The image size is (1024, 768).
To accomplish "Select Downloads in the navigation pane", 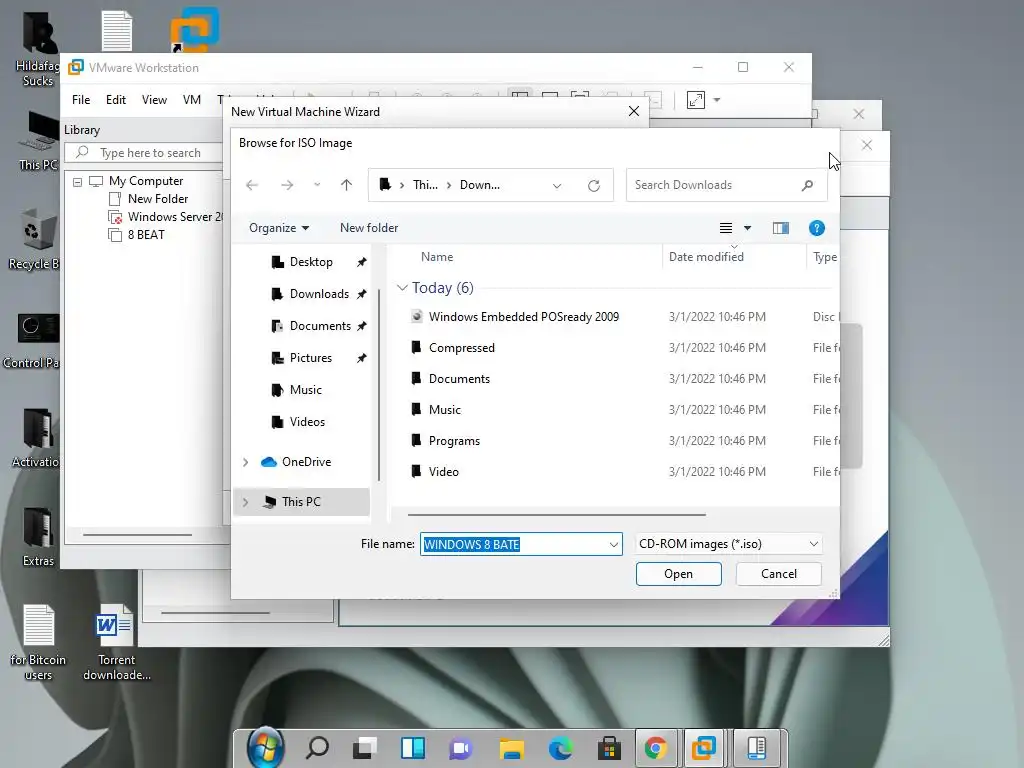I will 319,294.
